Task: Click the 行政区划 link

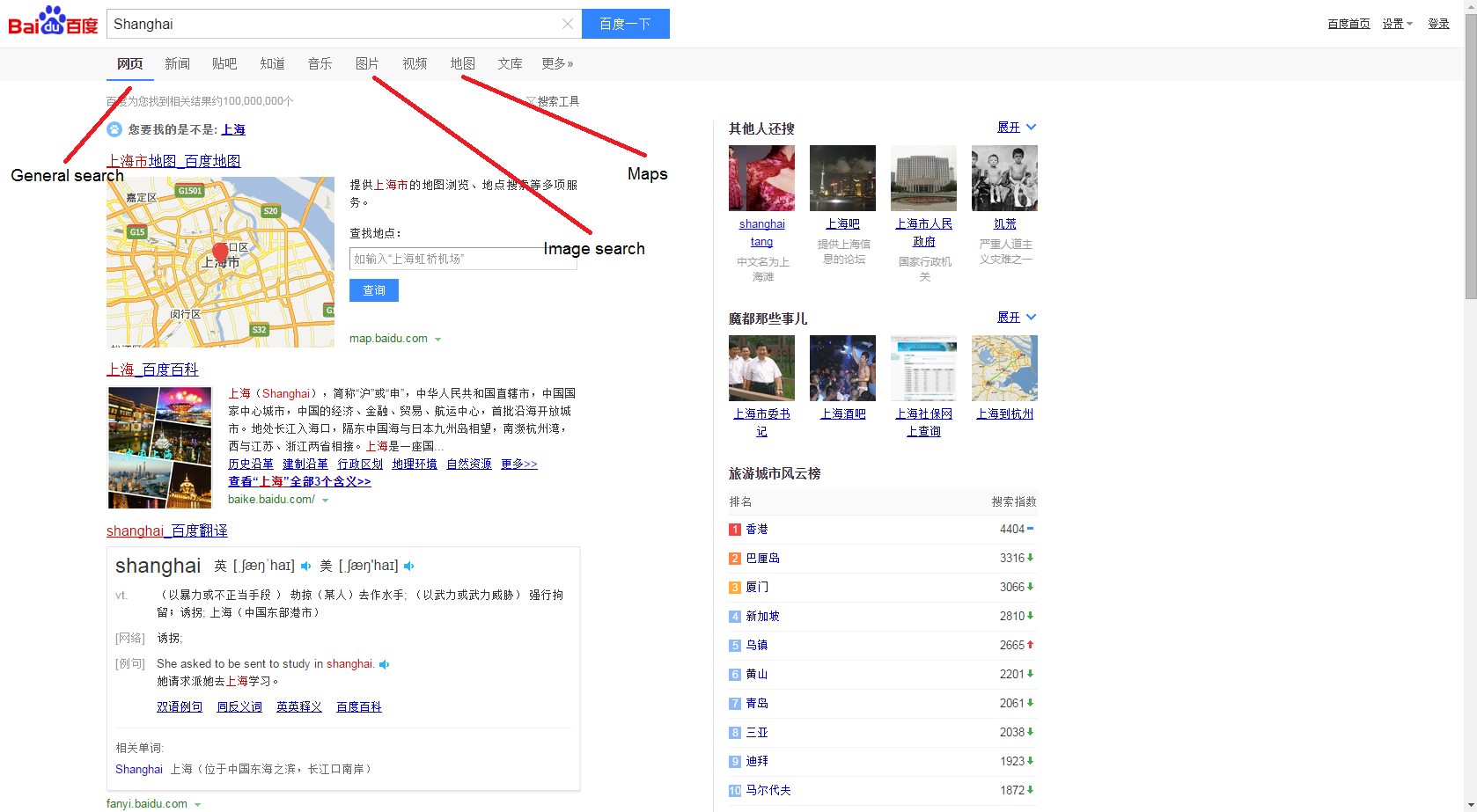Action: [x=360, y=464]
